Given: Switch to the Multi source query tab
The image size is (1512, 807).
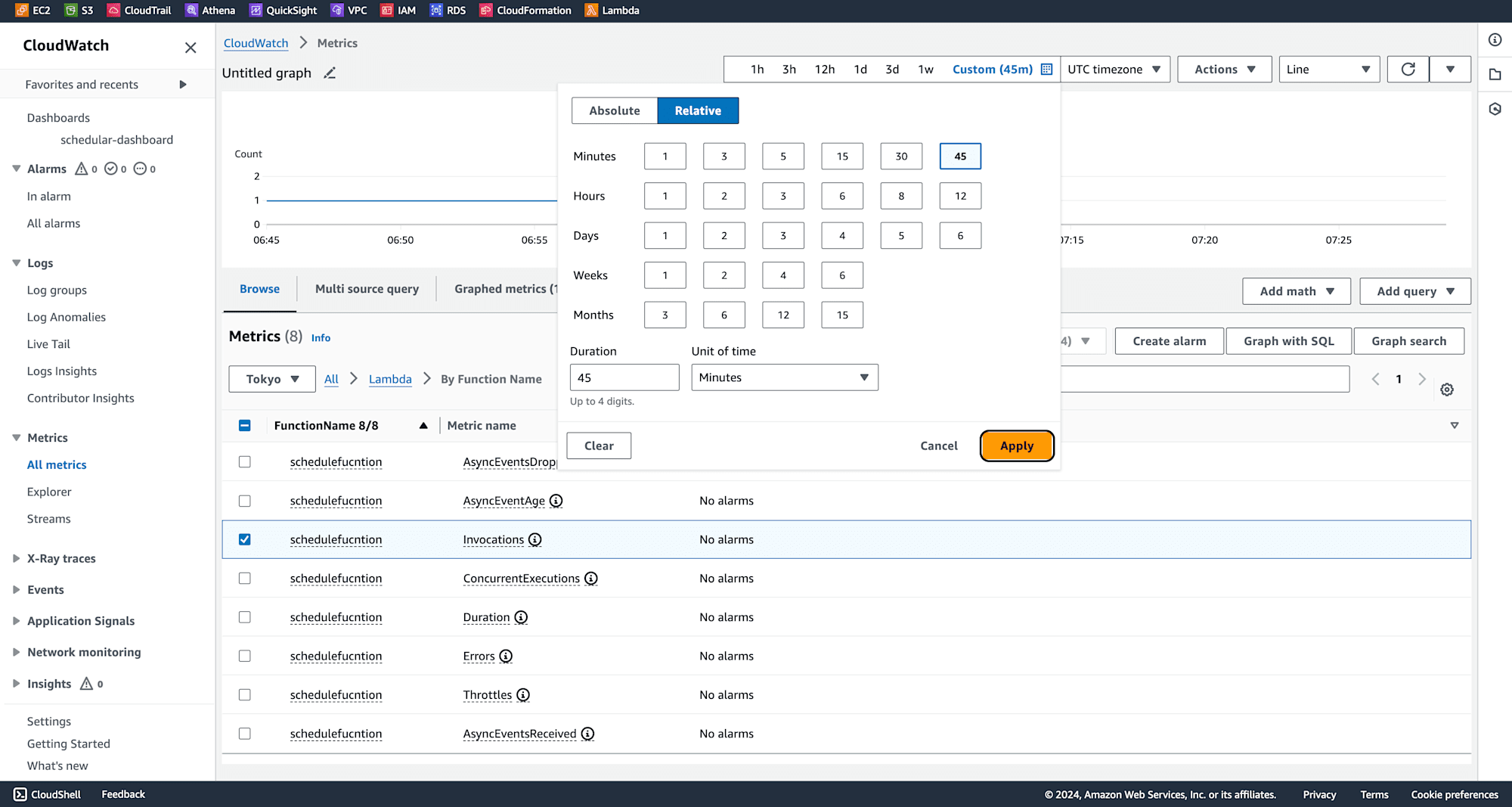Looking at the screenshot, I should pos(367,289).
